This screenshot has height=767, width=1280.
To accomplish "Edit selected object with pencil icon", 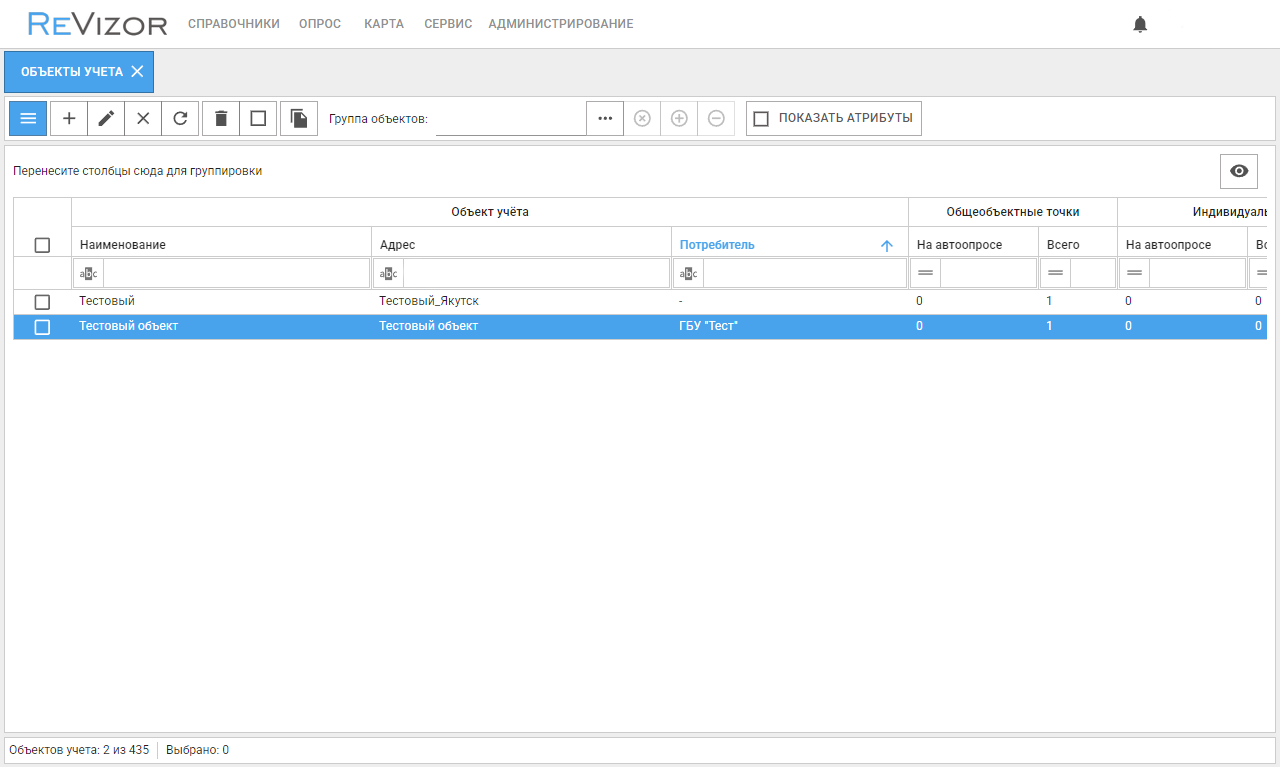I will click(106, 118).
